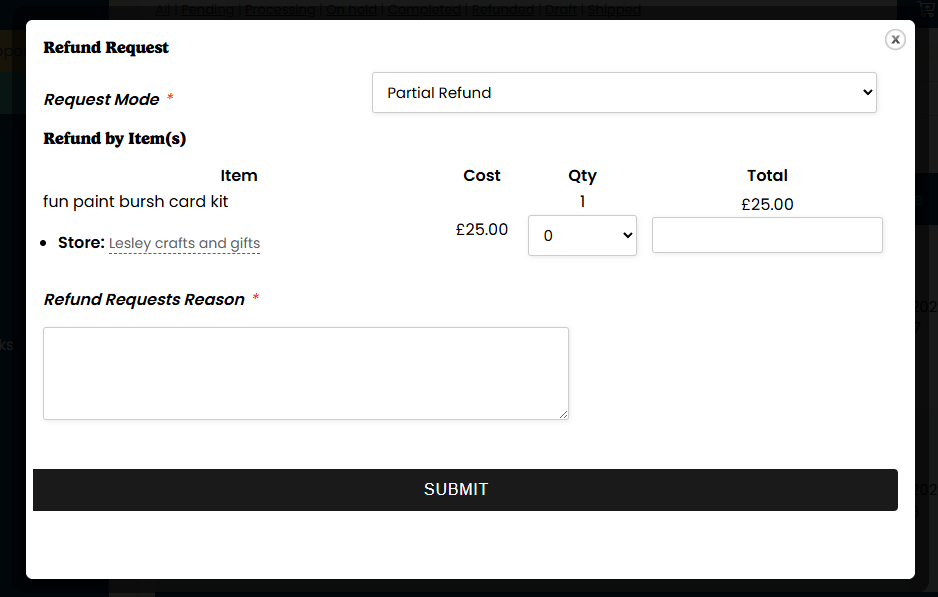Click the fun paint bursh card kit item
The width and height of the screenshot is (938, 597).
coord(136,202)
